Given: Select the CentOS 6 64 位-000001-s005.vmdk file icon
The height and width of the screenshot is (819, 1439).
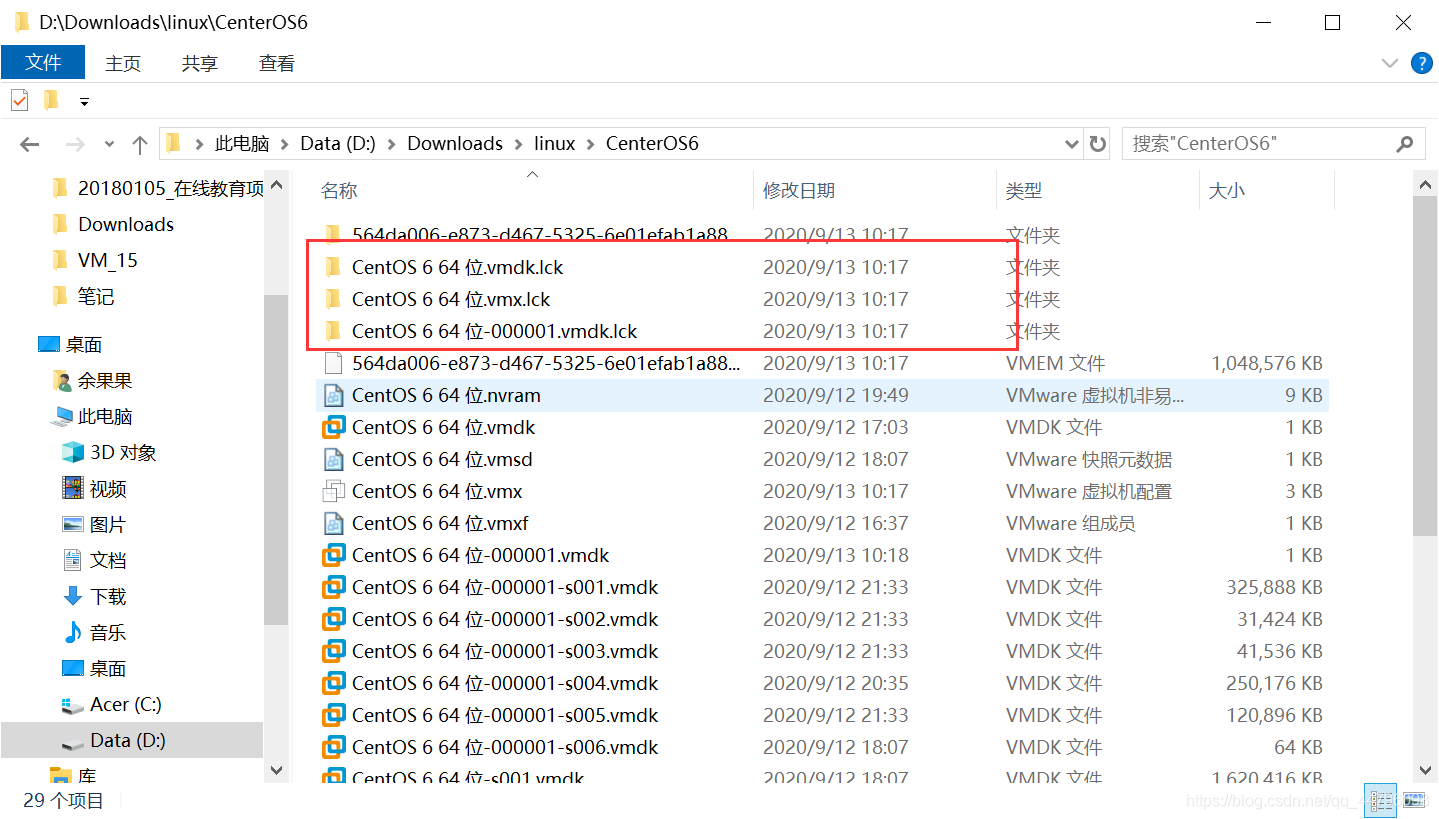Looking at the screenshot, I should tap(333, 715).
